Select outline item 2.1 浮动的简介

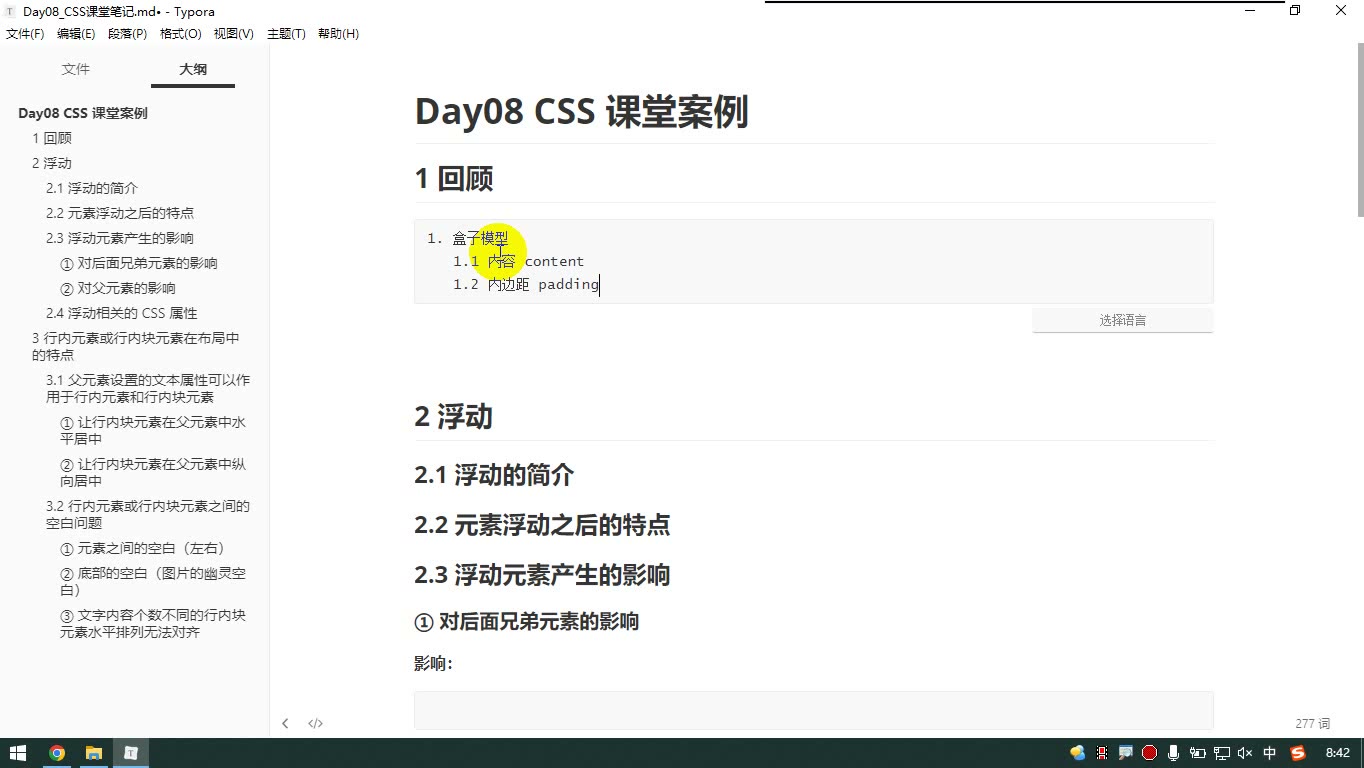click(92, 188)
